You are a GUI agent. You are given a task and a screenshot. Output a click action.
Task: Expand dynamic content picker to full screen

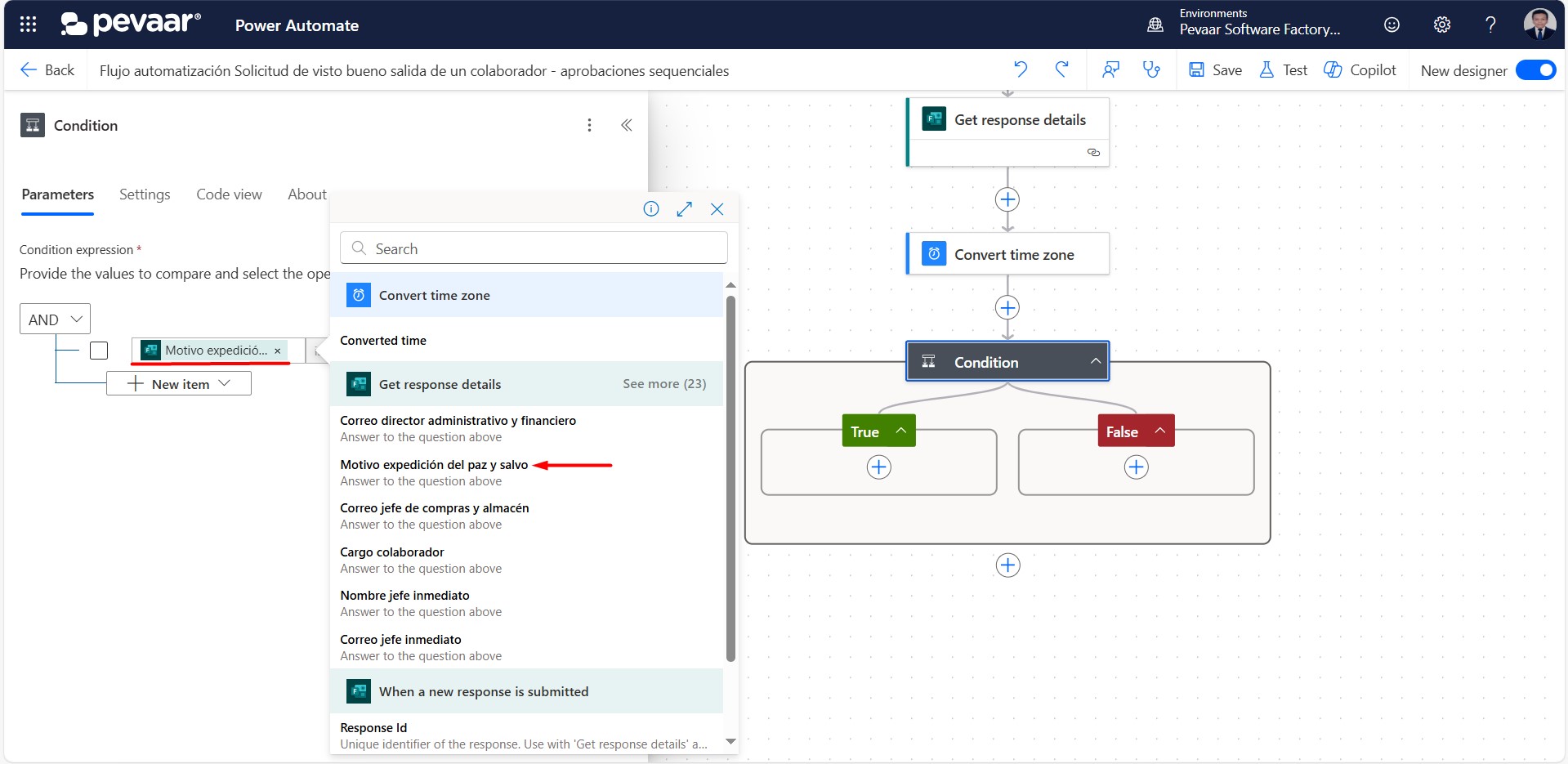[x=684, y=209]
